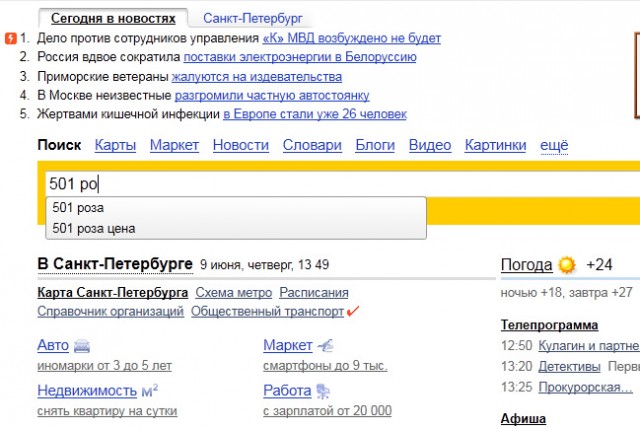The width and height of the screenshot is (640, 429).
Task: Open Справочник организаций link
Action: point(111,311)
